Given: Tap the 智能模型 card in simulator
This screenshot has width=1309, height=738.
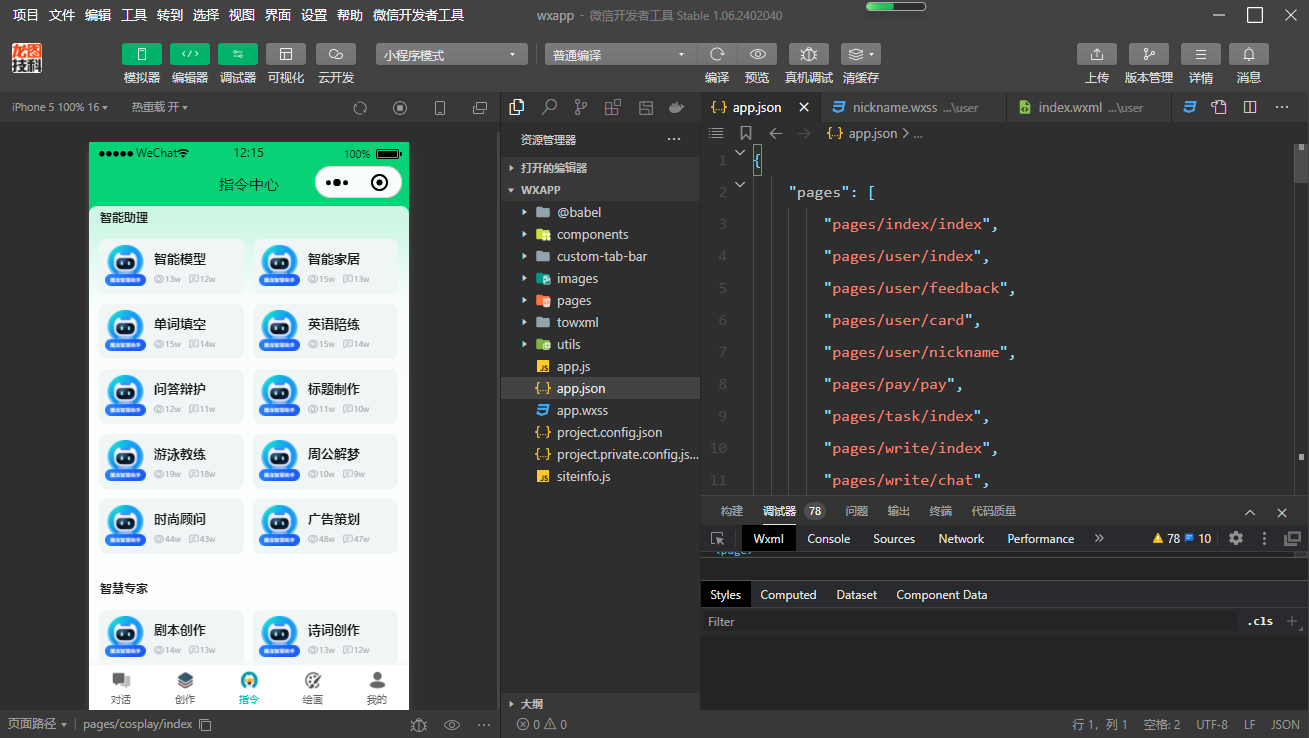Looking at the screenshot, I should click(172, 266).
